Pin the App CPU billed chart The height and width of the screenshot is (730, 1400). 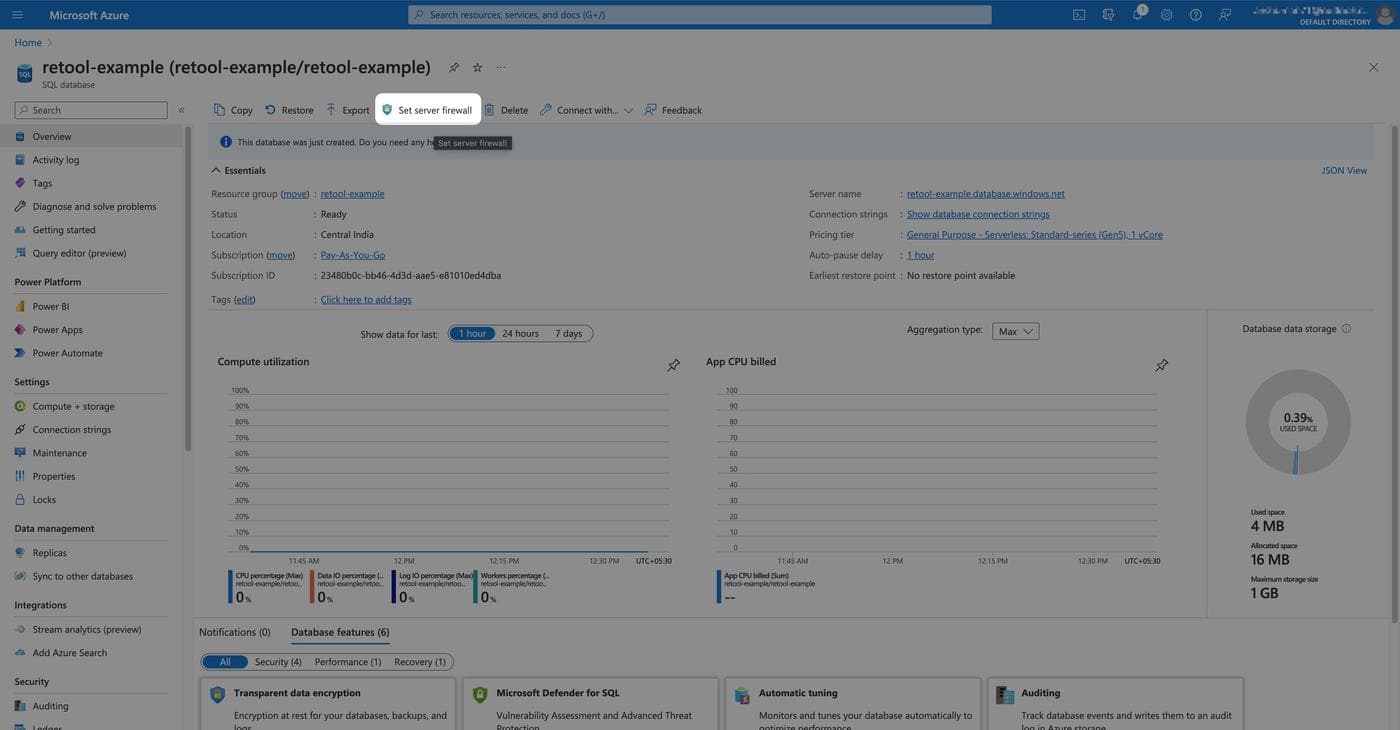1161,366
